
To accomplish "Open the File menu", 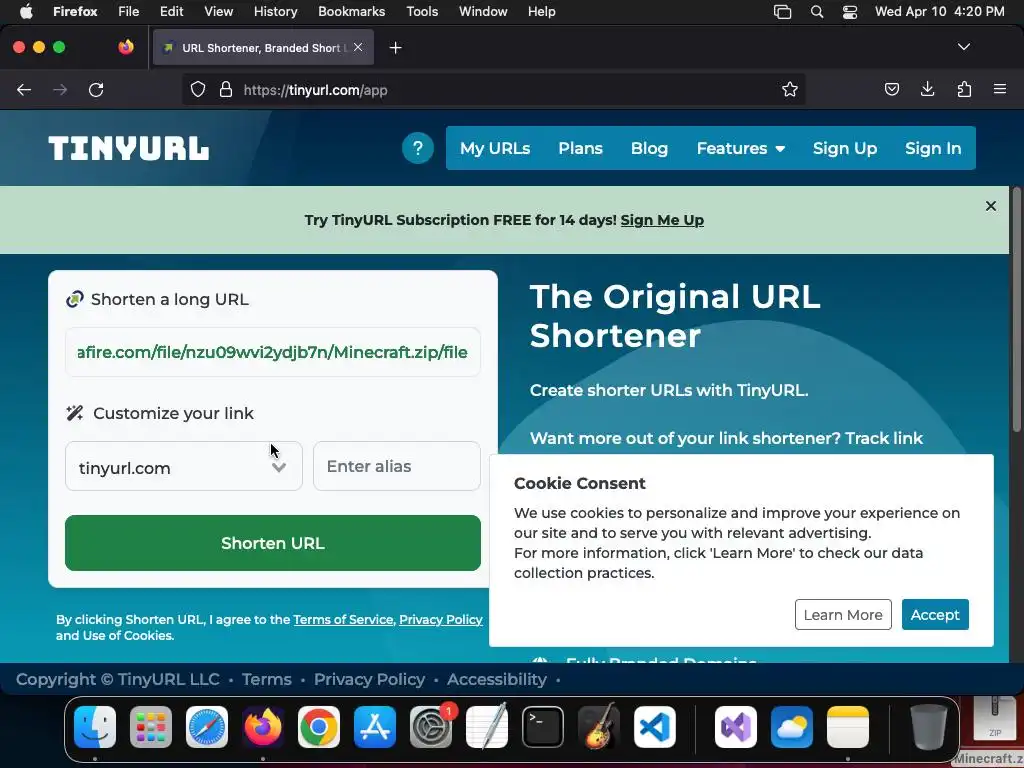I will click(x=129, y=12).
